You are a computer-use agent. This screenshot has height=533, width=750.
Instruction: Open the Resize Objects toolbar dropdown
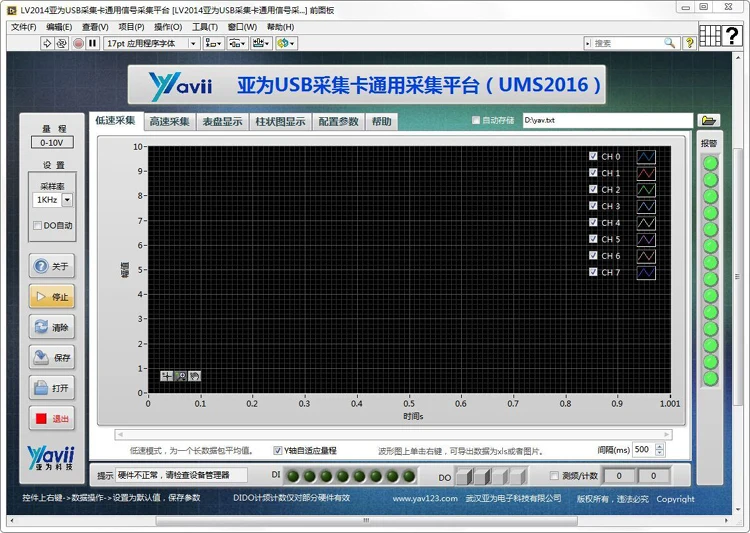click(261, 44)
